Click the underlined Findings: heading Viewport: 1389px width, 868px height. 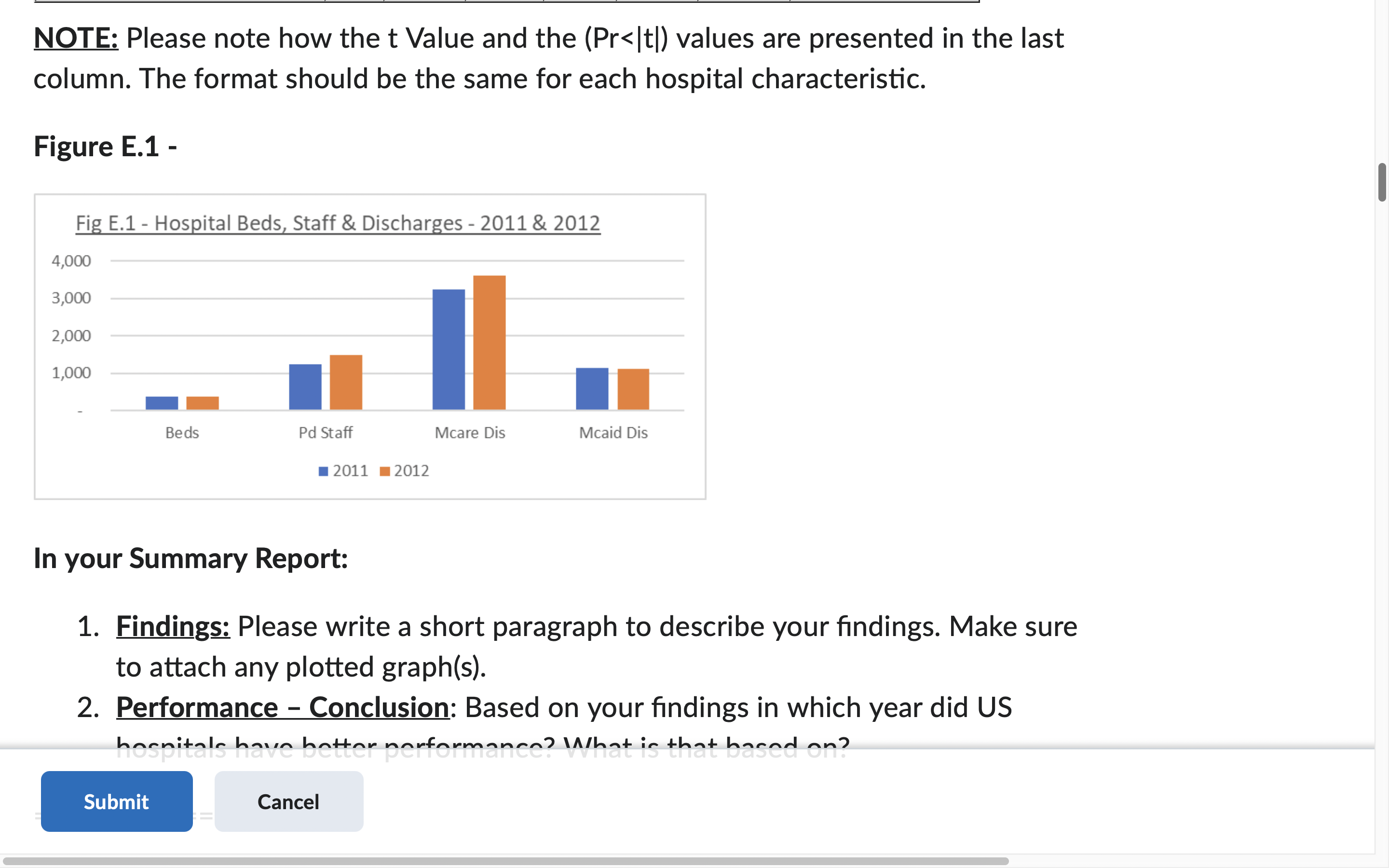click(x=173, y=626)
